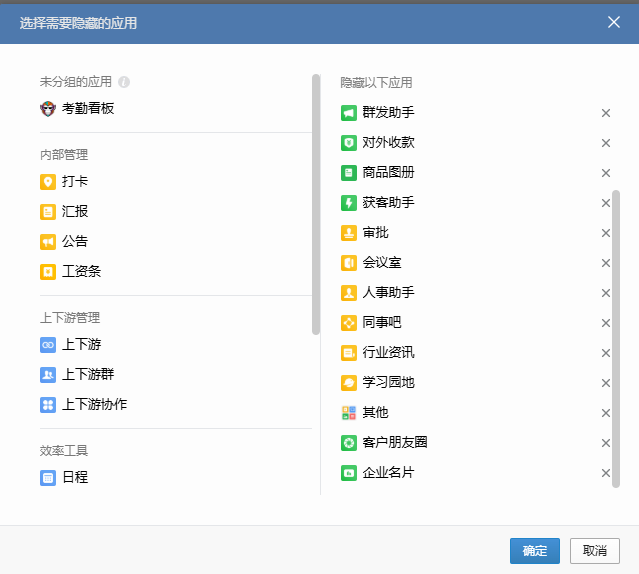Unhide 学习园地 using its X button
This screenshot has width=639, height=574.
pyautogui.click(x=605, y=383)
